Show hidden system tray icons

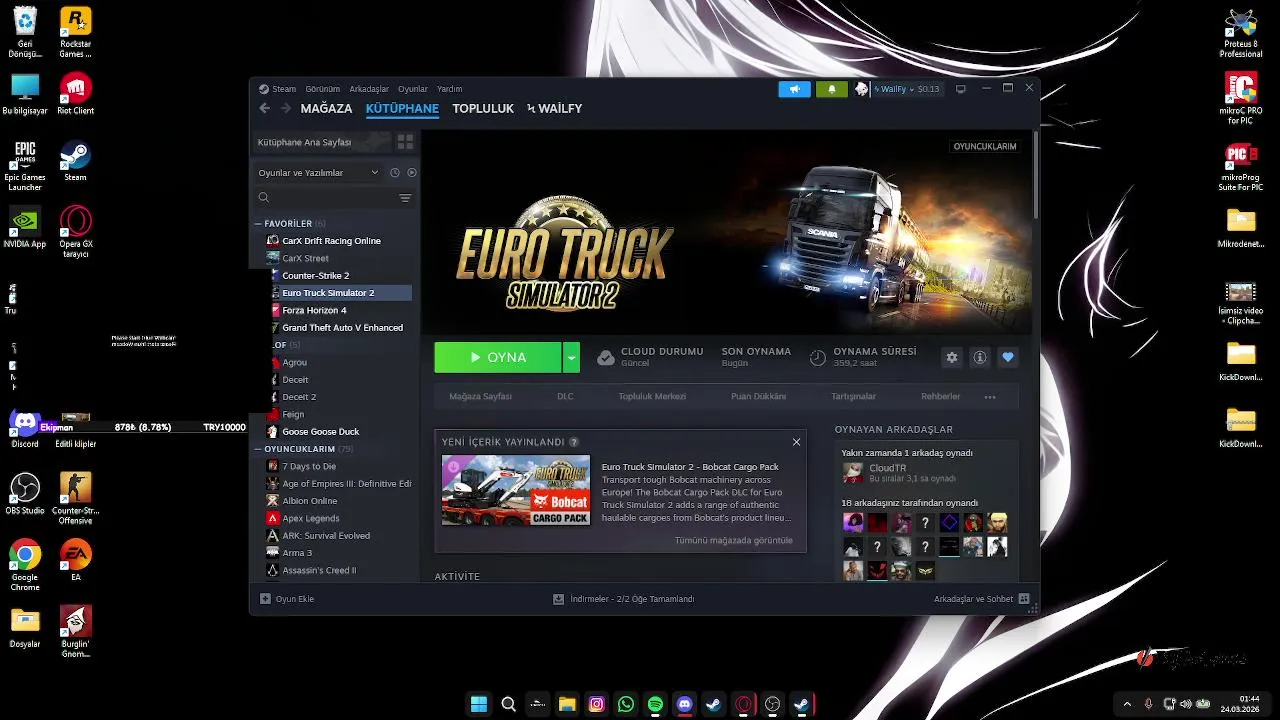(x=1127, y=704)
